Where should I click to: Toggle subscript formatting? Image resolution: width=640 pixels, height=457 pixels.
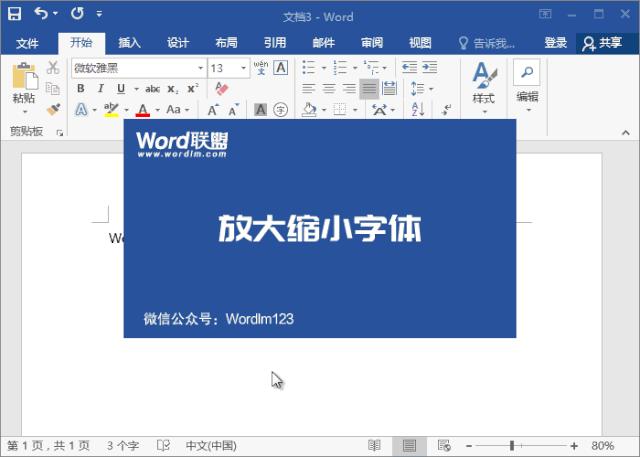(173, 89)
